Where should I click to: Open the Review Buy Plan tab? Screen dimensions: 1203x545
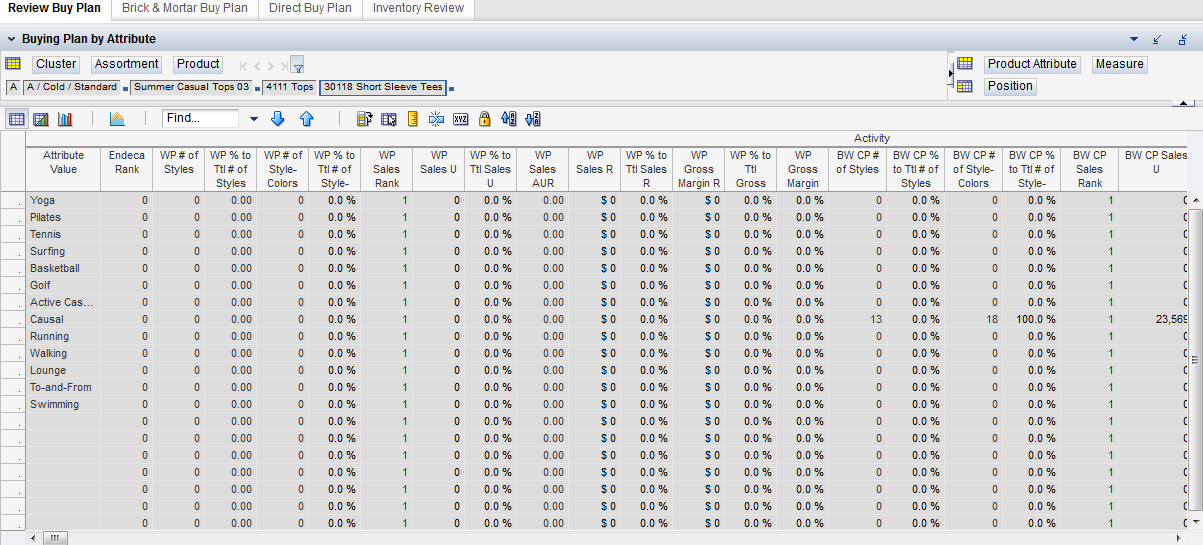(54, 8)
